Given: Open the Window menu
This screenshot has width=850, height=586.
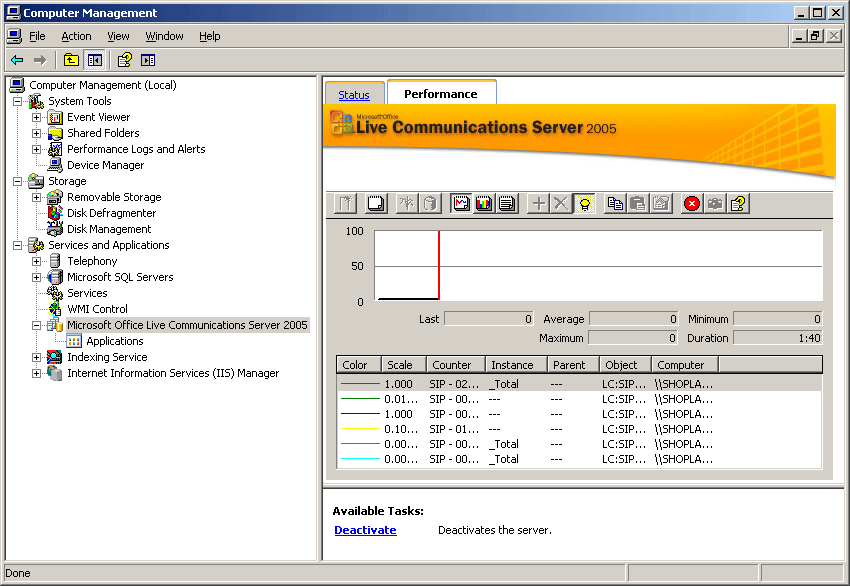Looking at the screenshot, I should click(164, 36).
